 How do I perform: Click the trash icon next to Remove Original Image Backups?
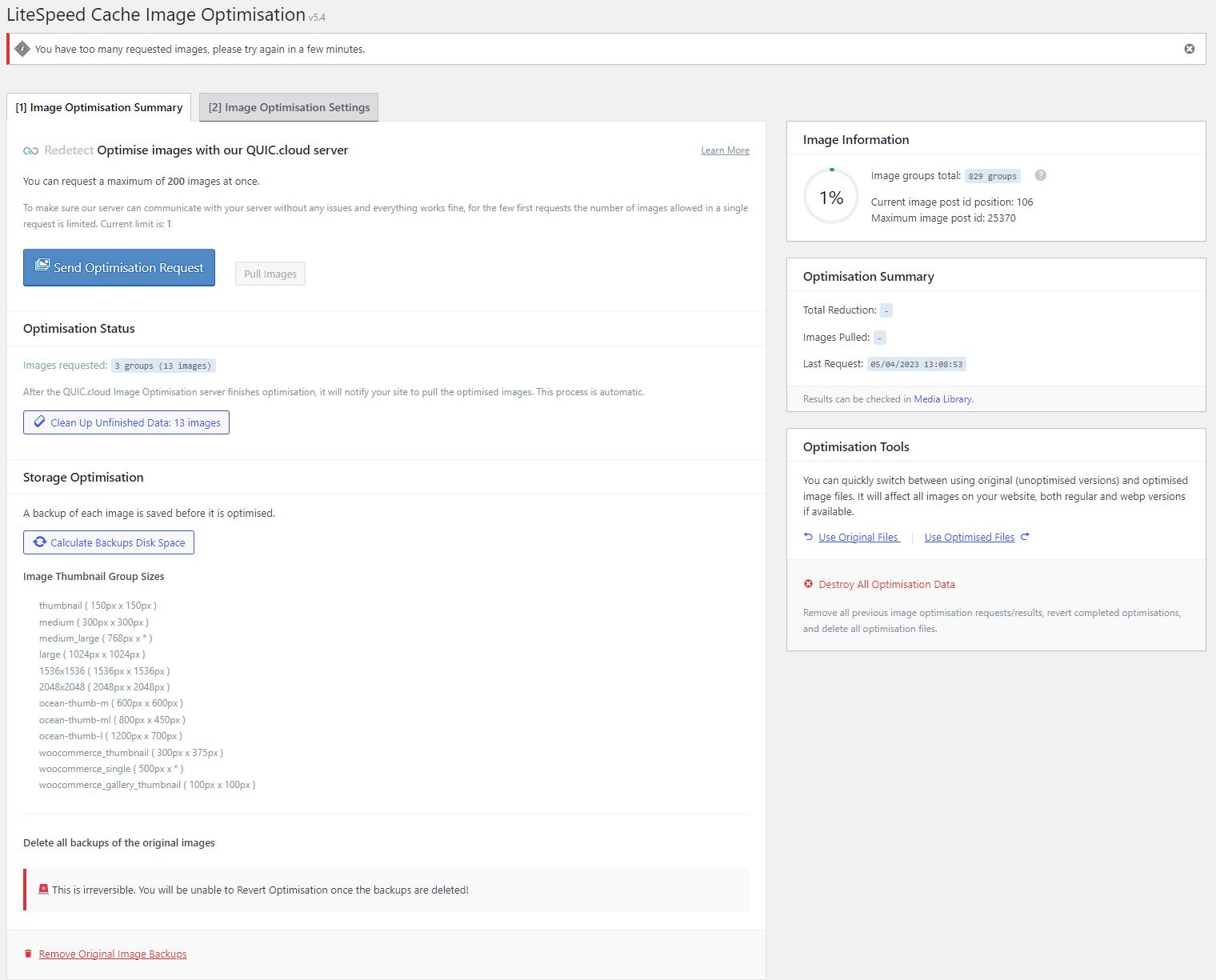pos(28,954)
